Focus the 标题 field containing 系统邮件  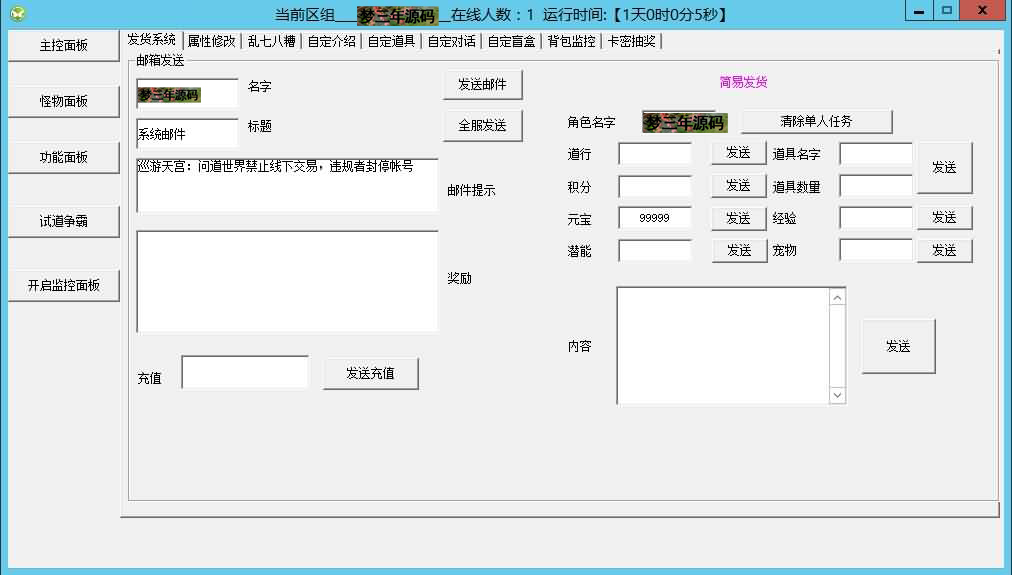[x=187, y=134]
